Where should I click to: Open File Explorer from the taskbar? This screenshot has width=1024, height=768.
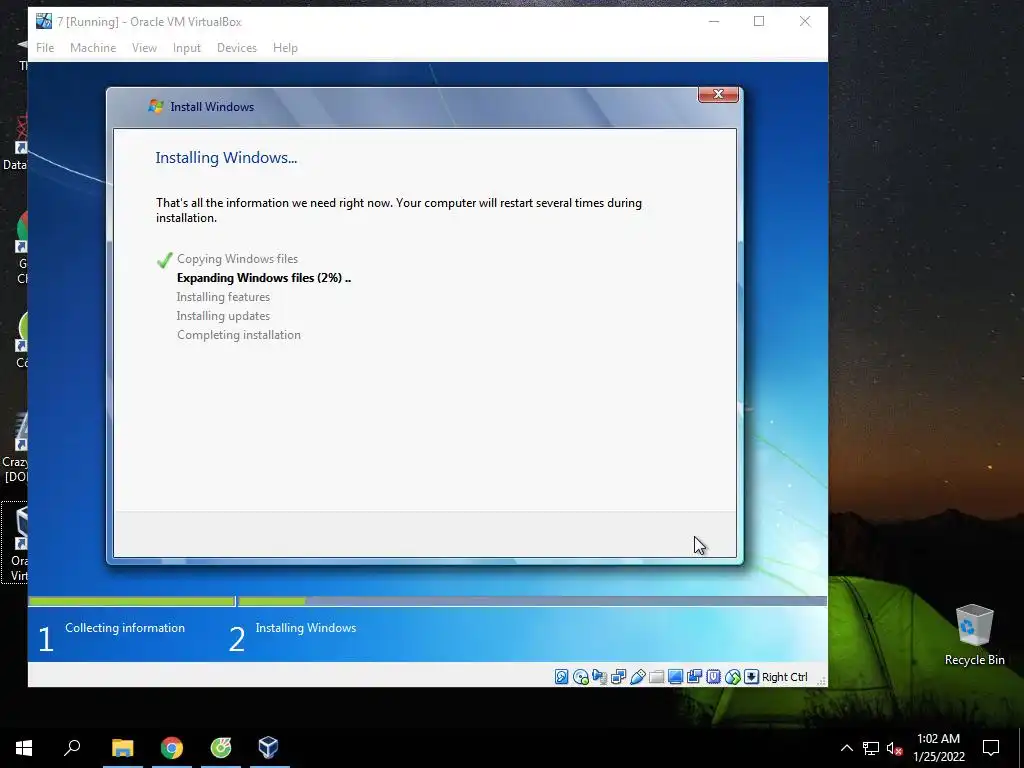click(122, 748)
